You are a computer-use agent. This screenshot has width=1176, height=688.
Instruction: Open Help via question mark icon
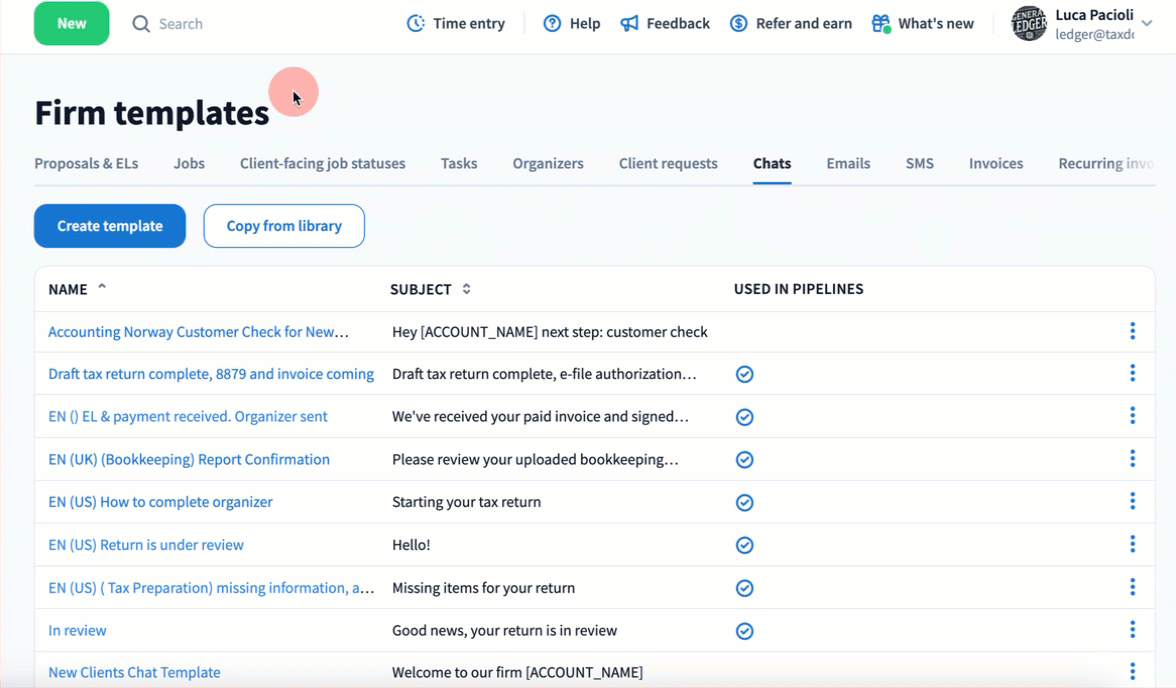coord(552,23)
